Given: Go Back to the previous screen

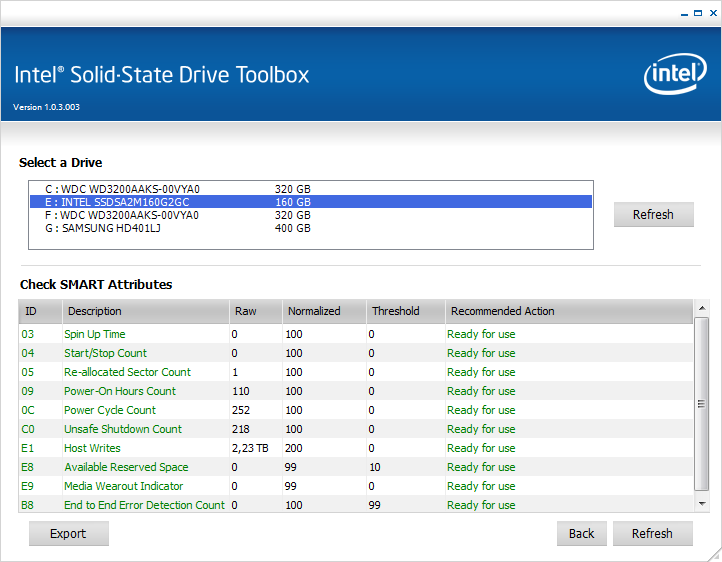Looking at the screenshot, I should coord(582,533).
